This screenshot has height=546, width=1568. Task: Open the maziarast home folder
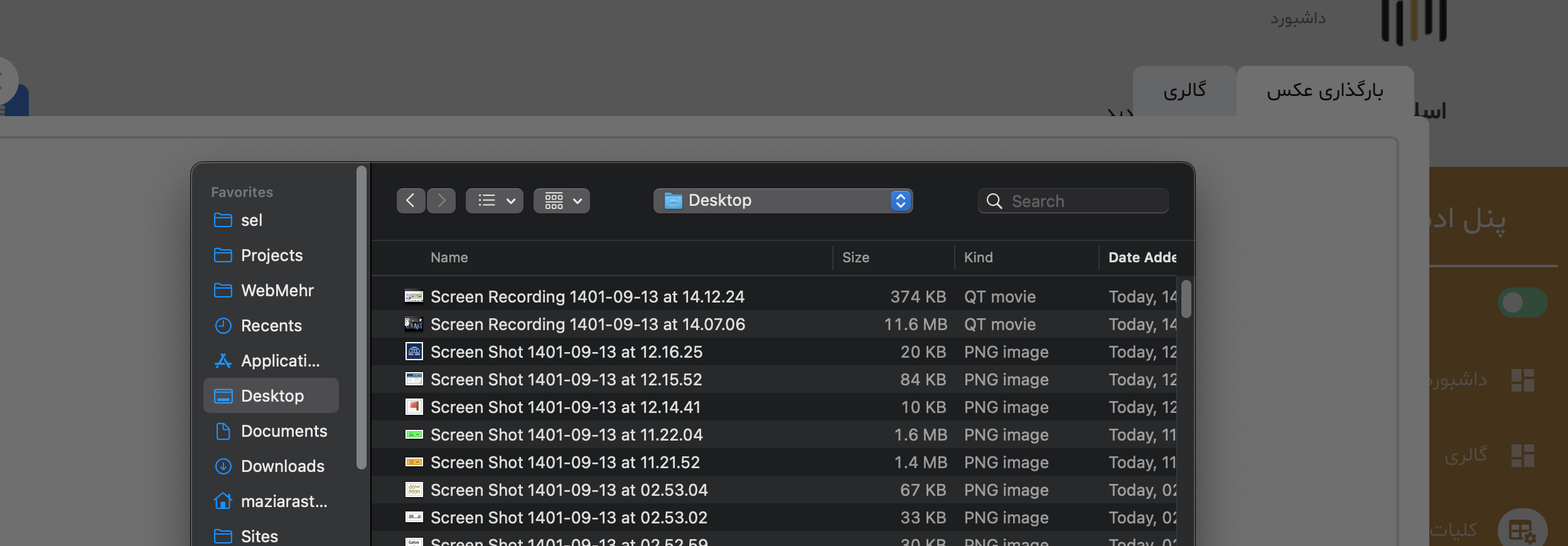tap(284, 501)
